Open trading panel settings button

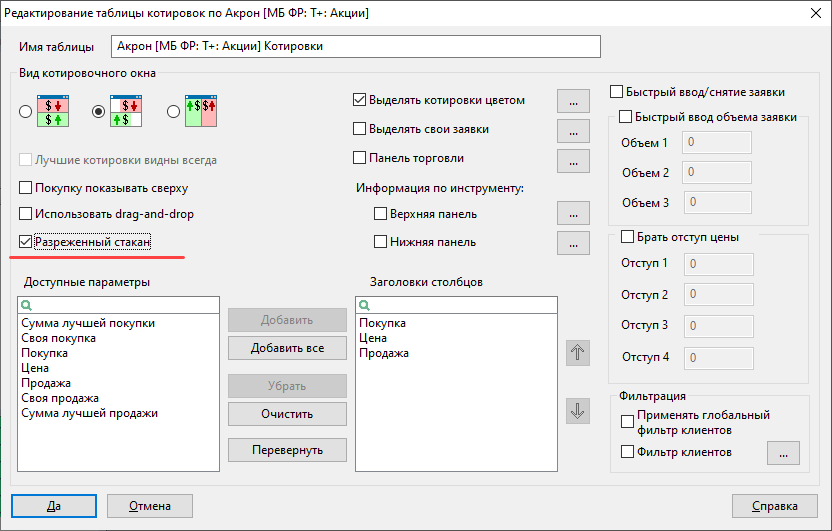click(572, 159)
